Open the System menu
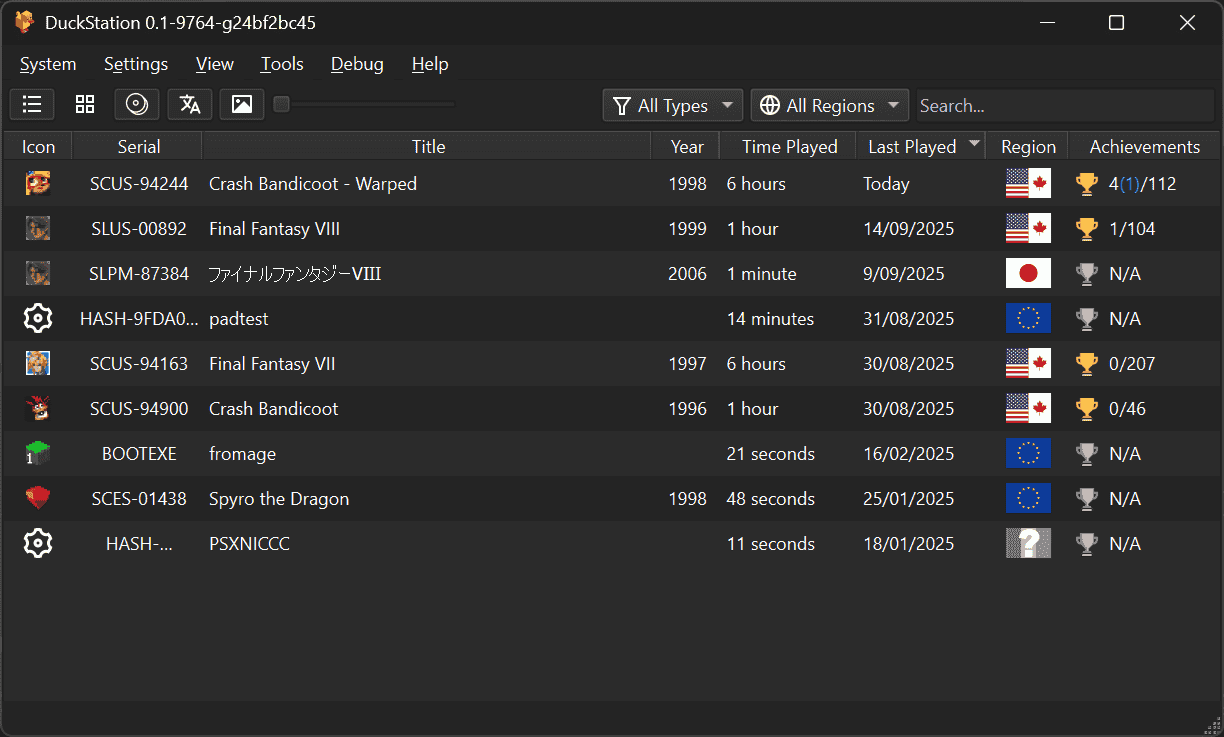1224x737 pixels. 48,64
